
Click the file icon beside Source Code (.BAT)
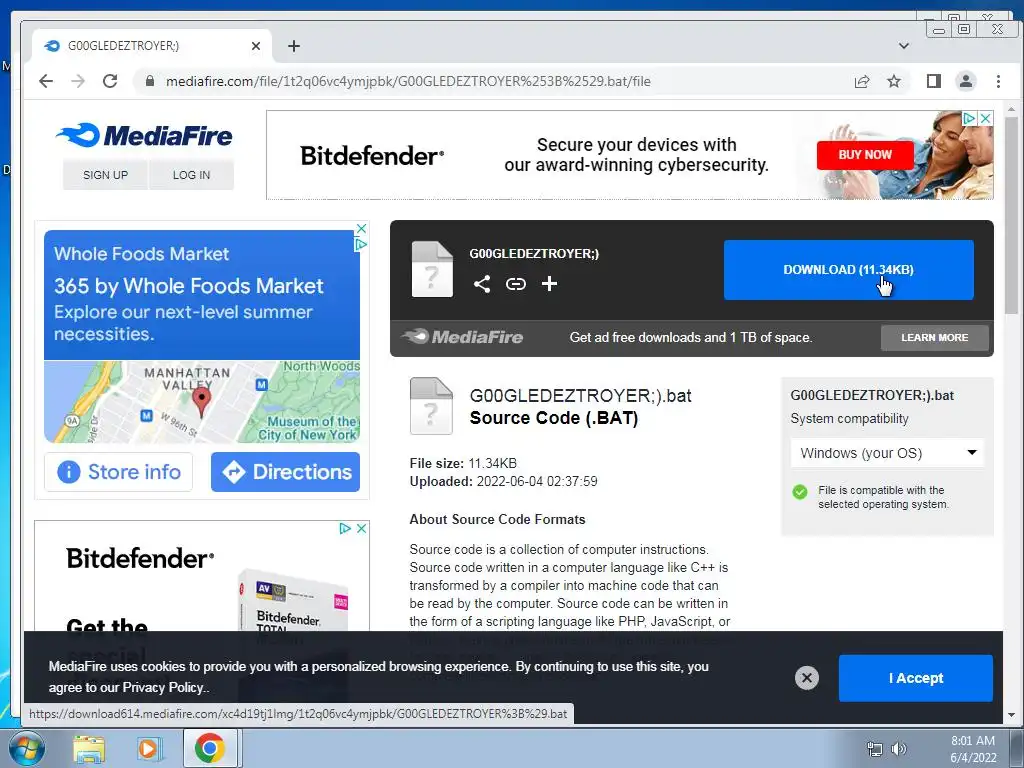431,406
